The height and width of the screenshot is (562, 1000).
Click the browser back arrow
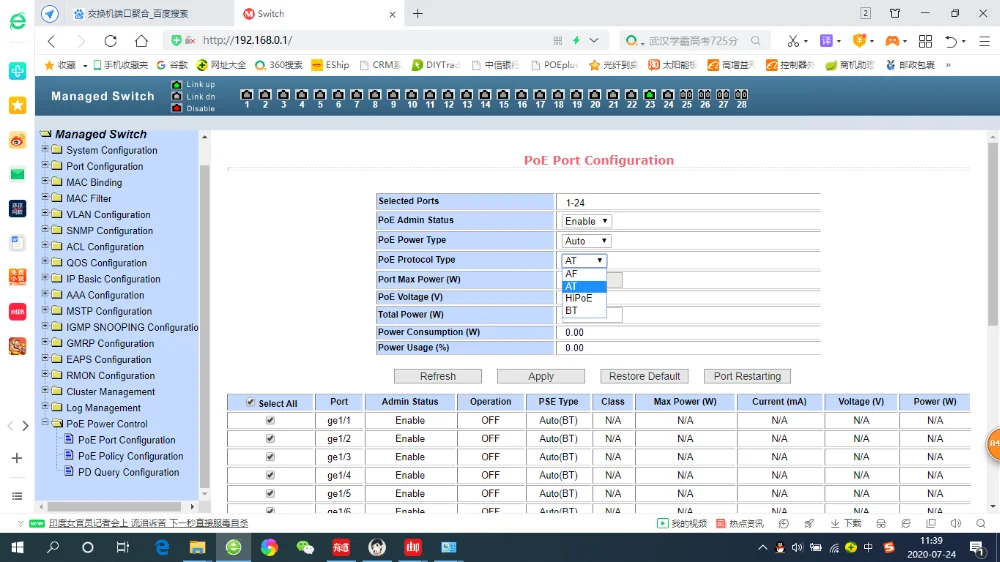coord(52,41)
